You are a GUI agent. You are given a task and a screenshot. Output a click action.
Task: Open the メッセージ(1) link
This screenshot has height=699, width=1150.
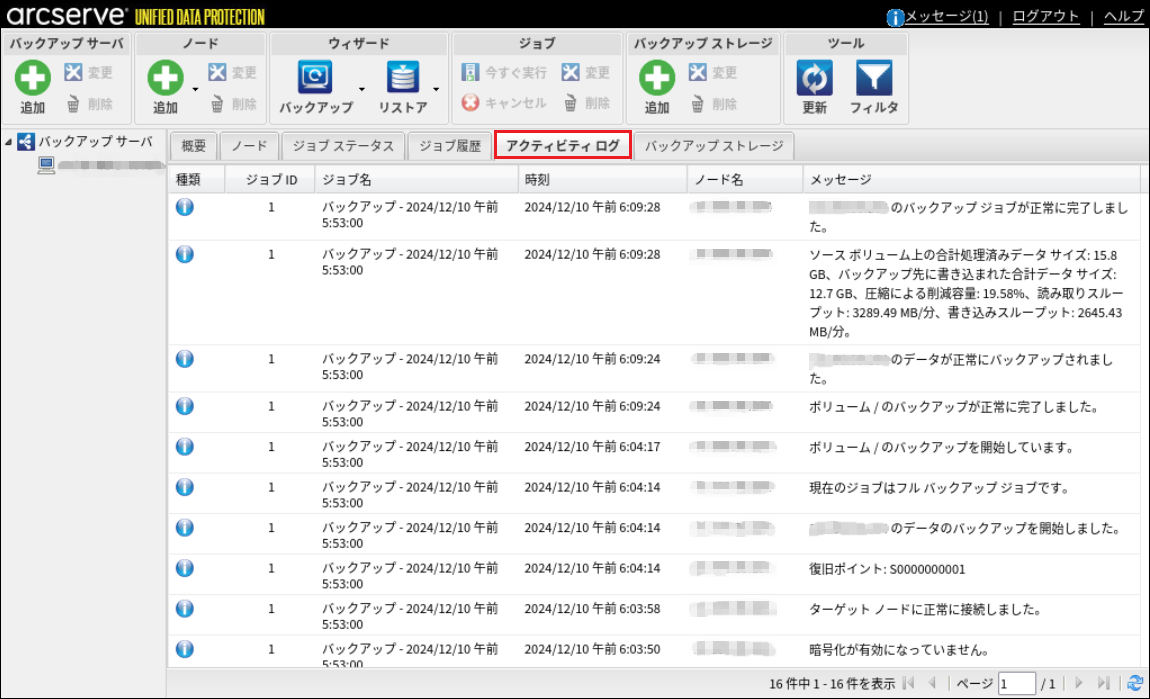(x=946, y=17)
